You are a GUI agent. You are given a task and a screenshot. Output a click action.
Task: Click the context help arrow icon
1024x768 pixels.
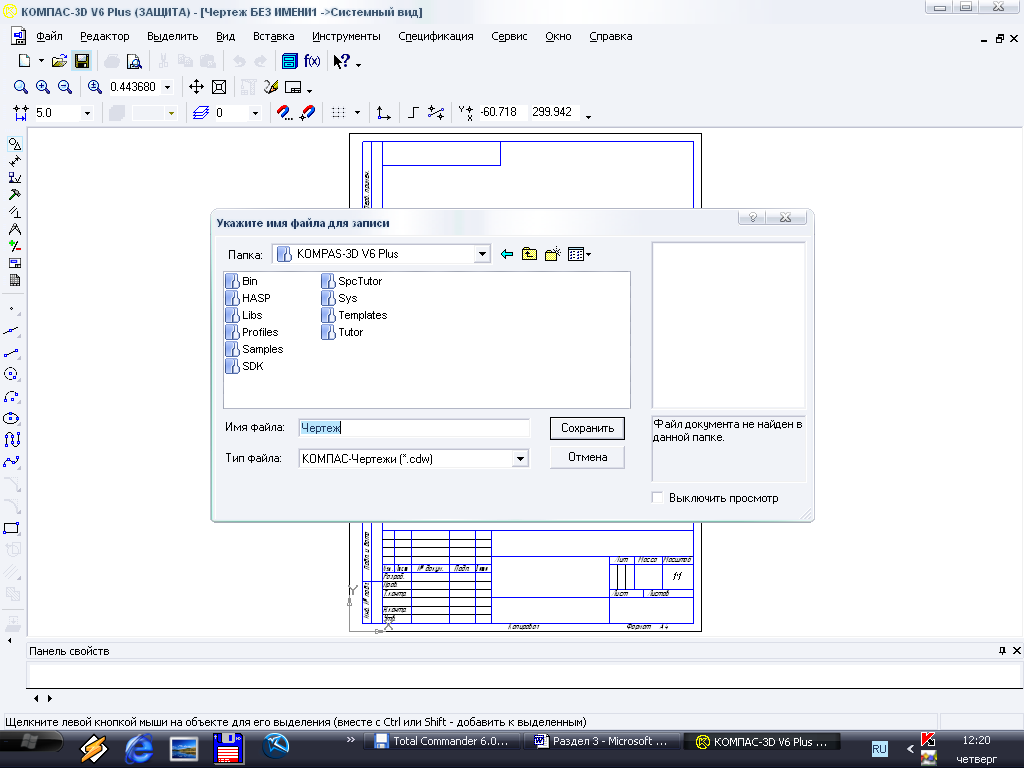(x=342, y=61)
